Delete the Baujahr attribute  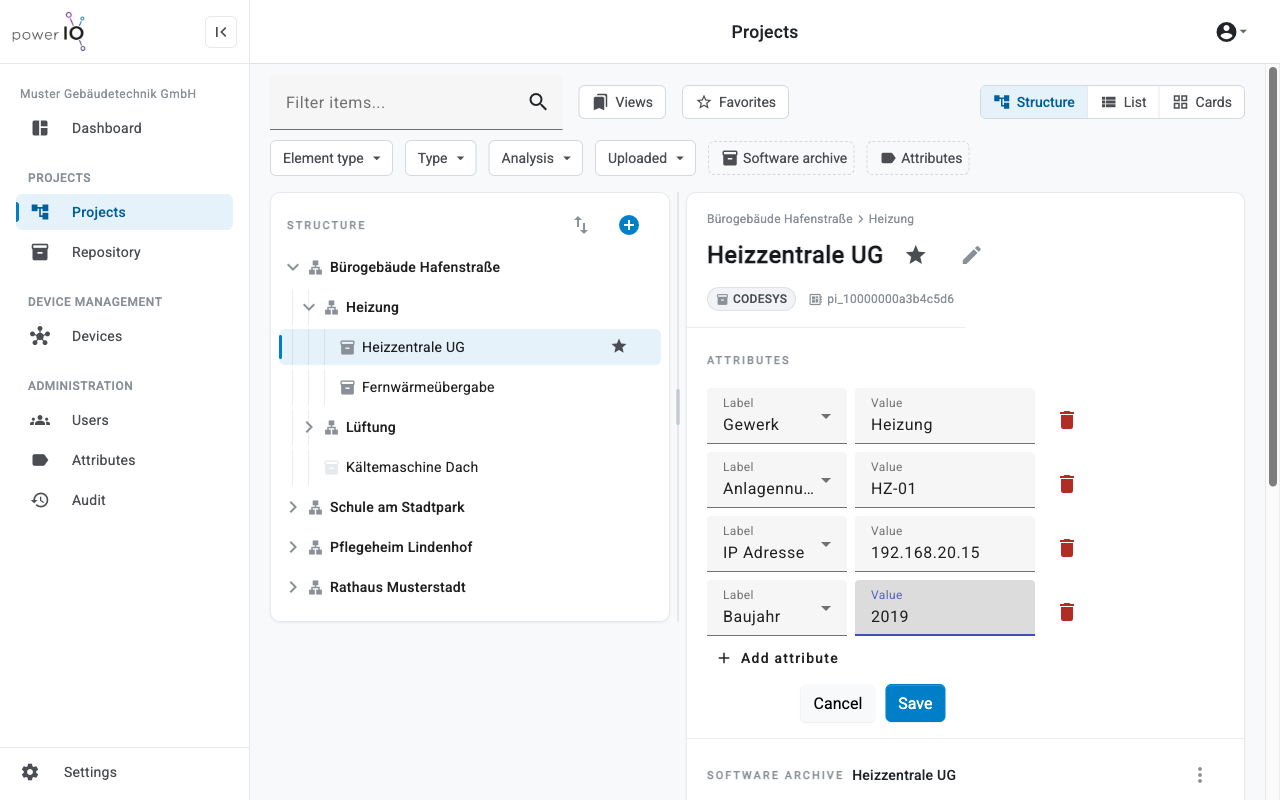pos(1067,612)
